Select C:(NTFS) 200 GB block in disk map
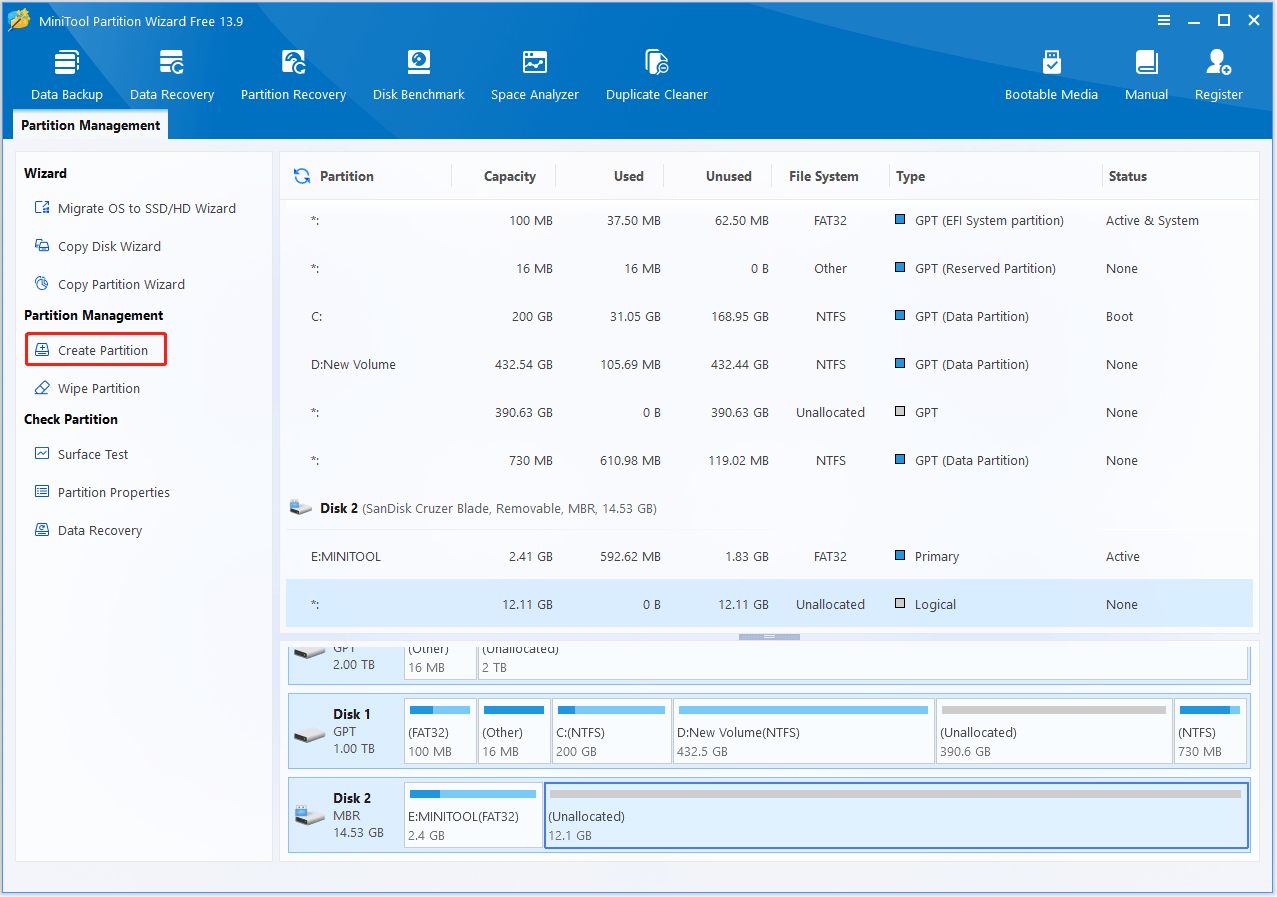This screenshot has height=897, width=1277. pos(612,731)
